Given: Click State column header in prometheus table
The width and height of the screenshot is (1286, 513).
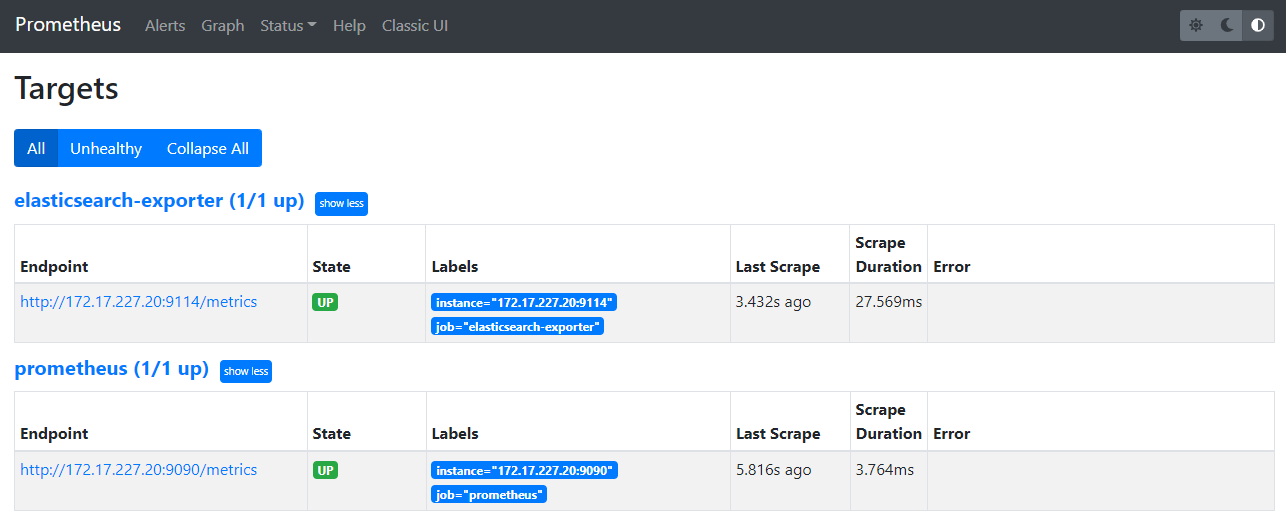Looking at the screenshot, I should (x=332, y=434).
